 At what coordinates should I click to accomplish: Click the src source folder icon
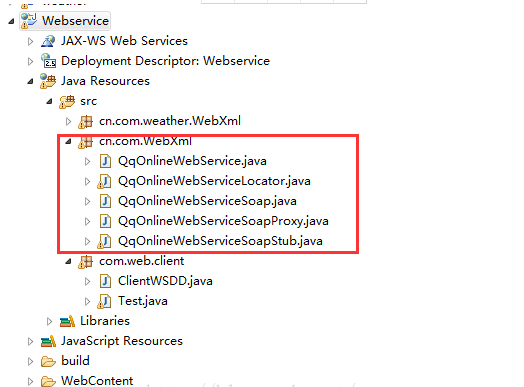click(x=67, y=102)
